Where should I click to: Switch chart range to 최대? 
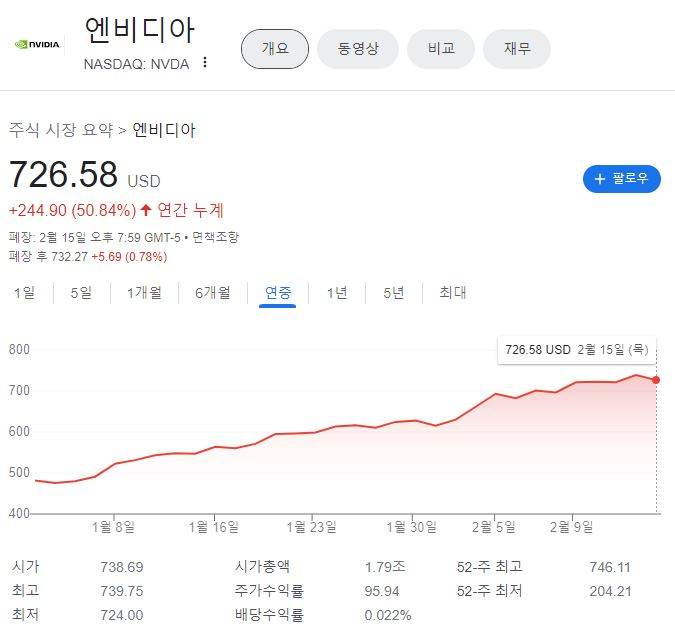point(452,293)
